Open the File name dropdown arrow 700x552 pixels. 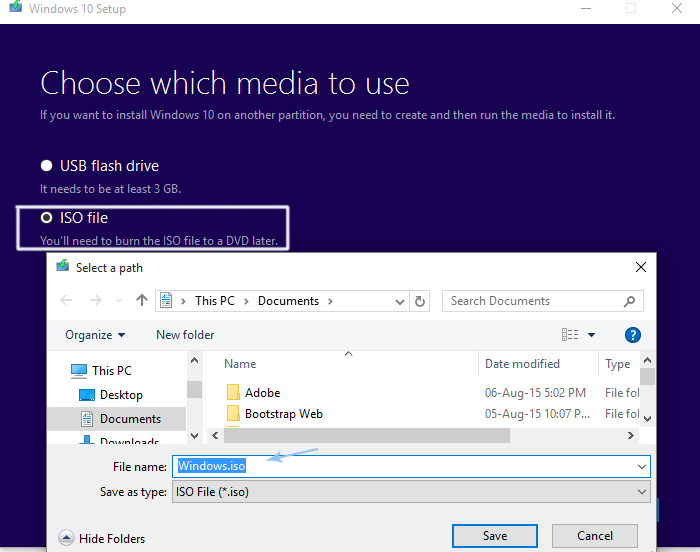coord(642,467)
